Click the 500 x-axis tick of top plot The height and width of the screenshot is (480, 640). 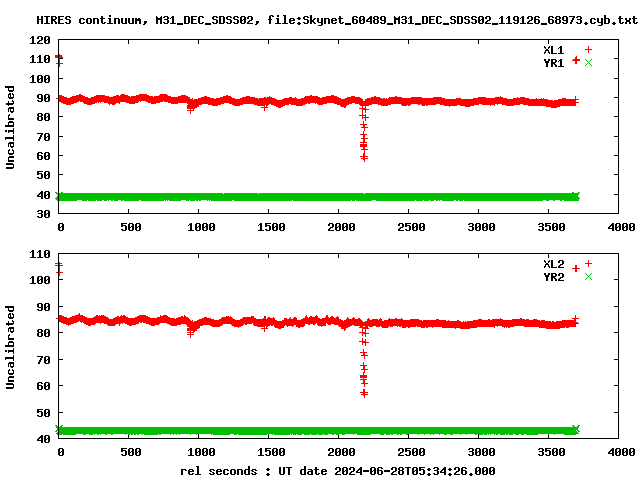131,227
